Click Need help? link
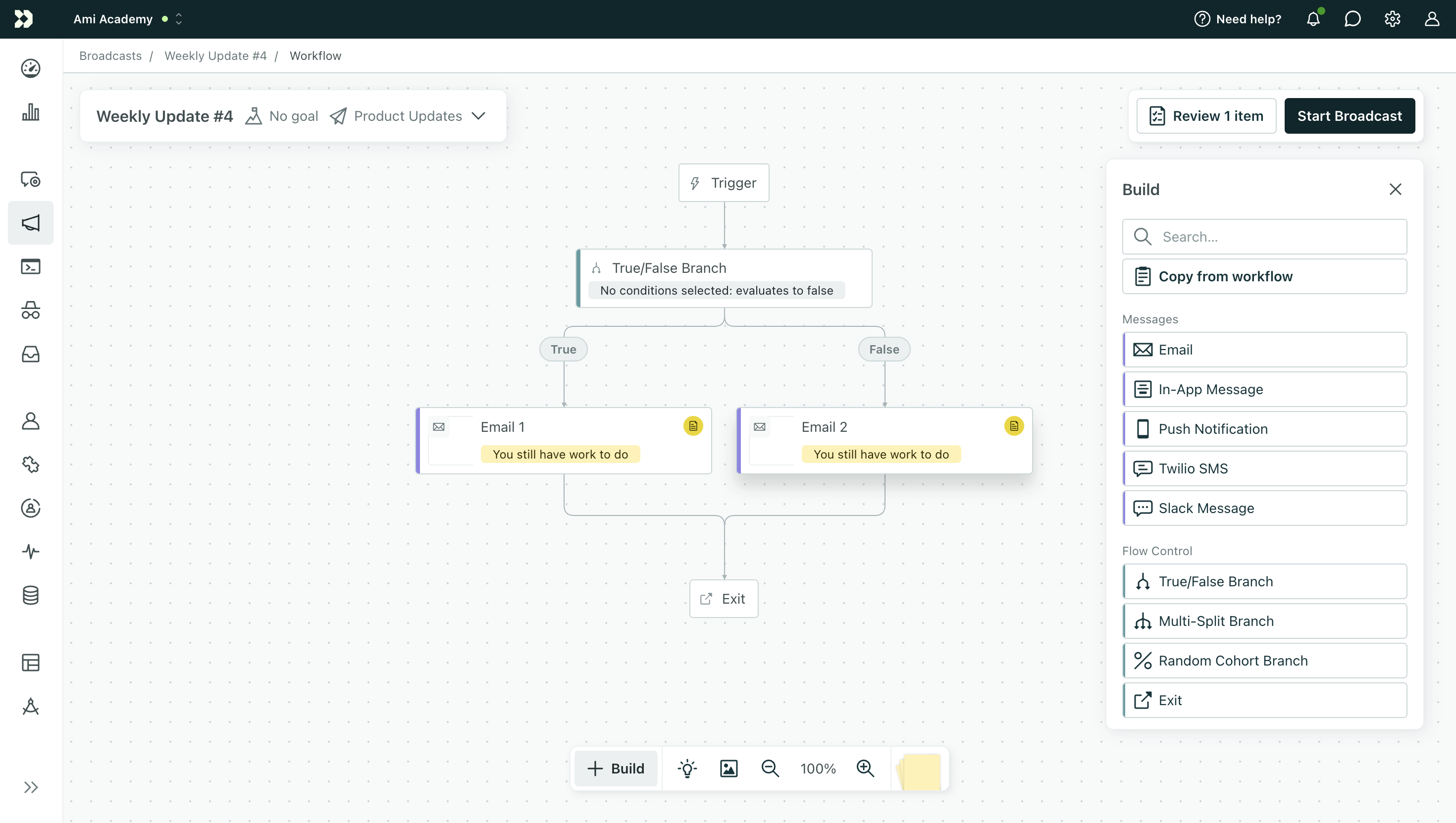This screenshot has height=823, width=1456. (x=1237, y=19)
